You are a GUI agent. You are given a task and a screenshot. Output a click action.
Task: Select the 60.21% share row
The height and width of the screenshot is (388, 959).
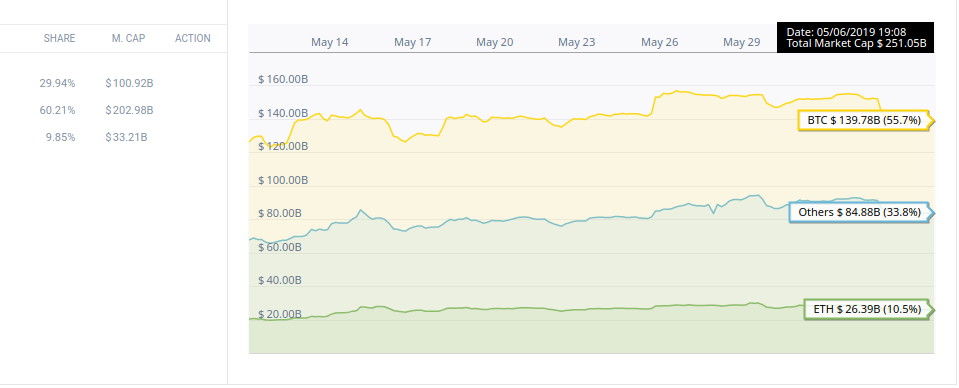(x=114, y=110)
